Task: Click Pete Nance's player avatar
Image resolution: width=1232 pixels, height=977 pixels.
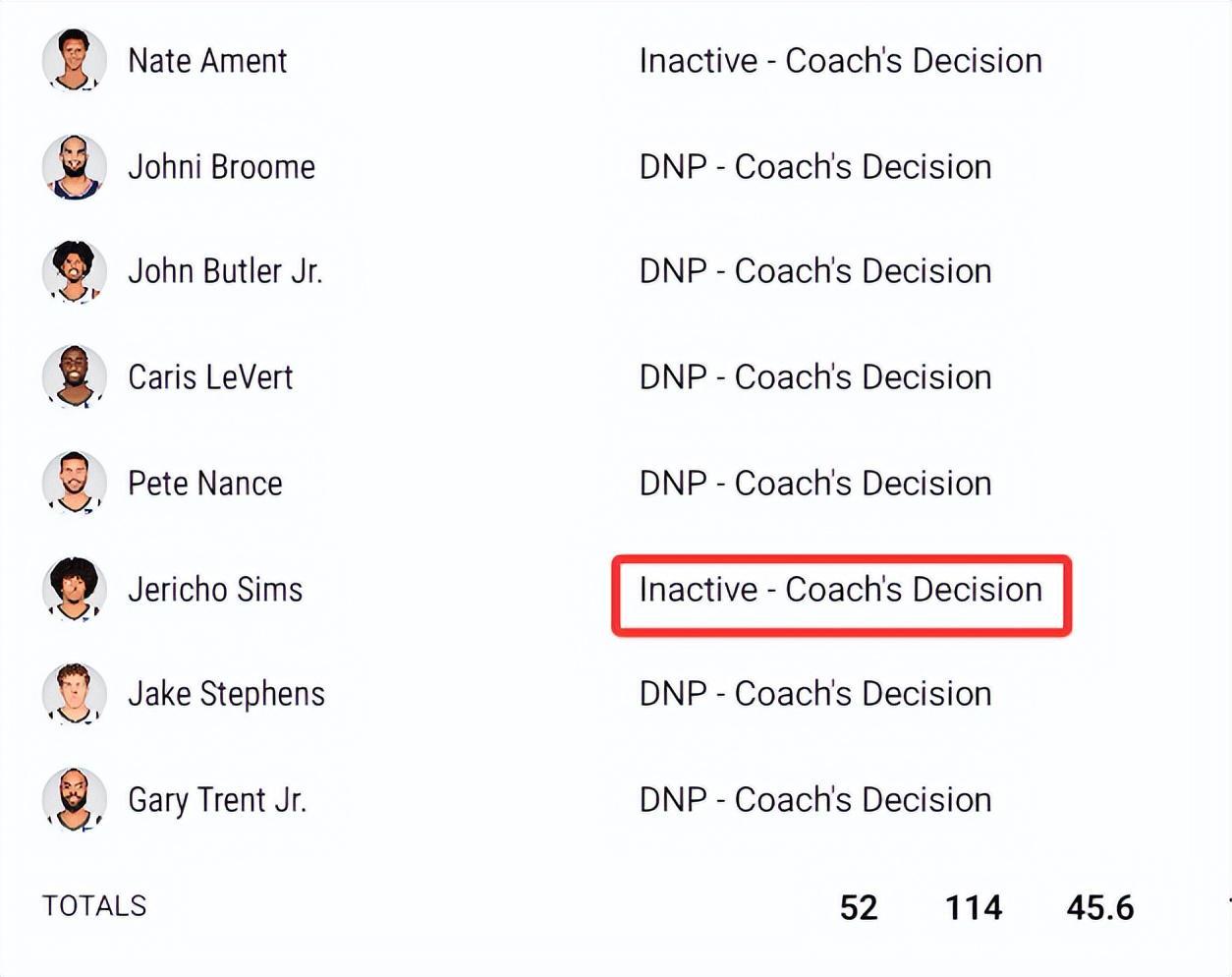Action: click(75, 483)
